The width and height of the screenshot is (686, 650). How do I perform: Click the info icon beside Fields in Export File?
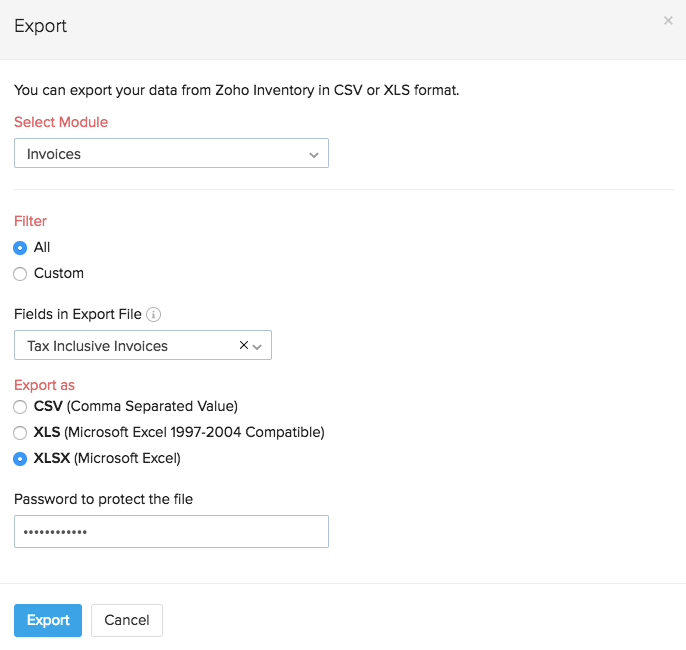(154, 314)
